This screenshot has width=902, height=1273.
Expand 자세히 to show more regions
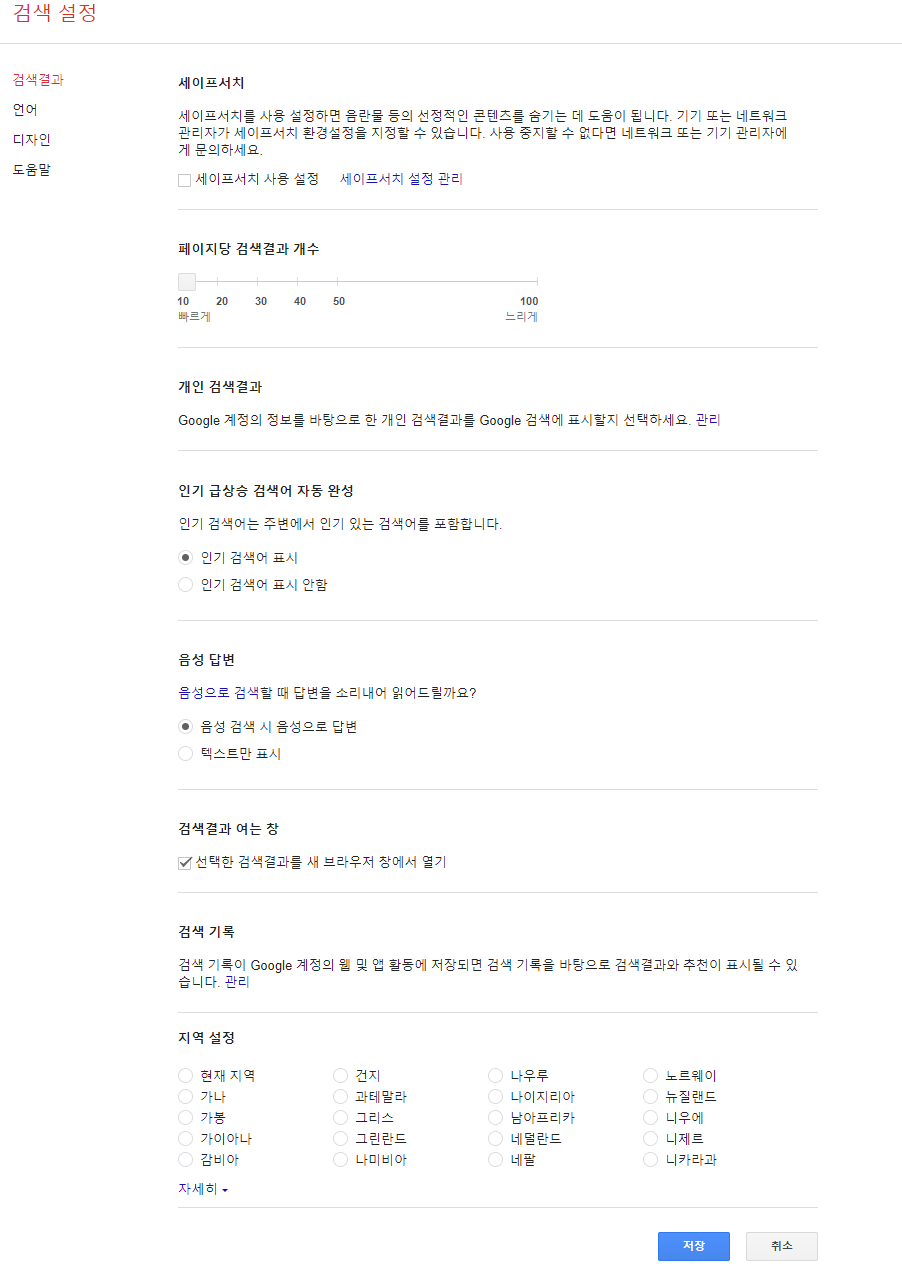point(198,1191)
